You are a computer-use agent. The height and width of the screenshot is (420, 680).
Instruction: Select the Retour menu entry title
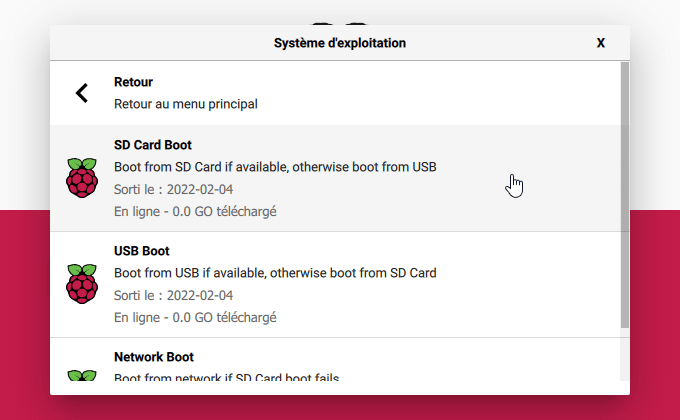(133, 82)
